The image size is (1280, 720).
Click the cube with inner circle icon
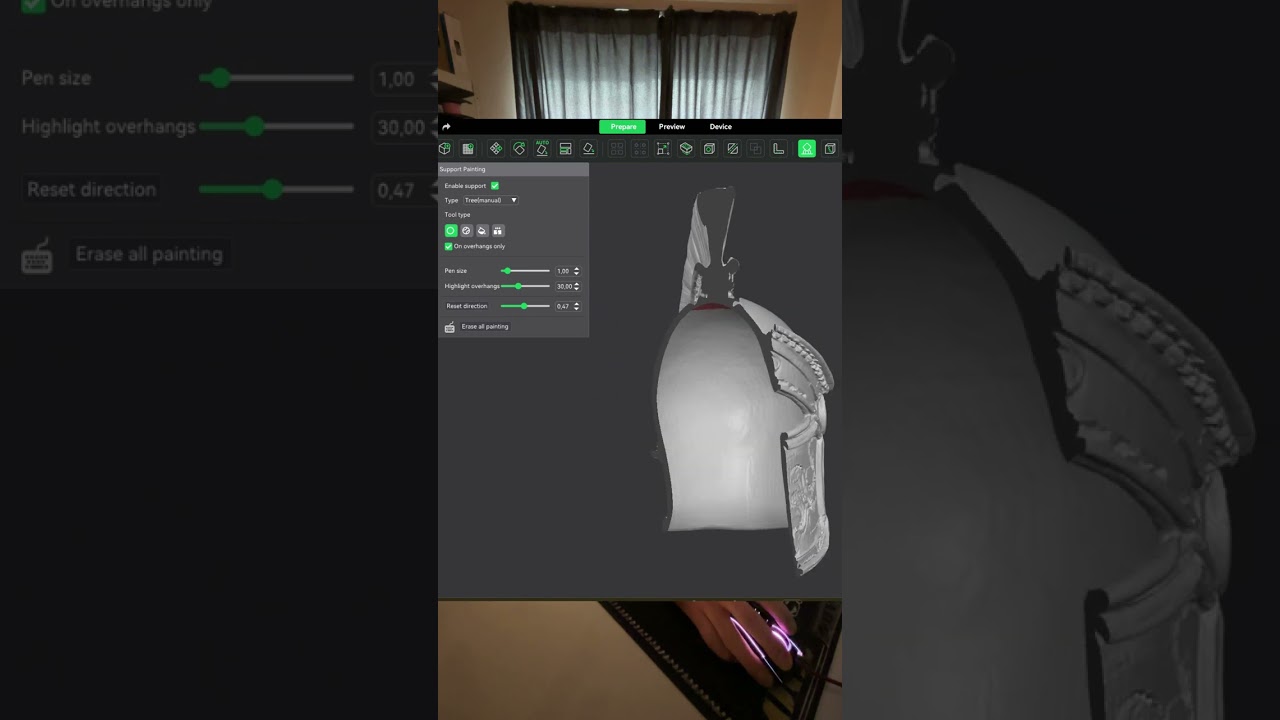[x=709, y=149]
